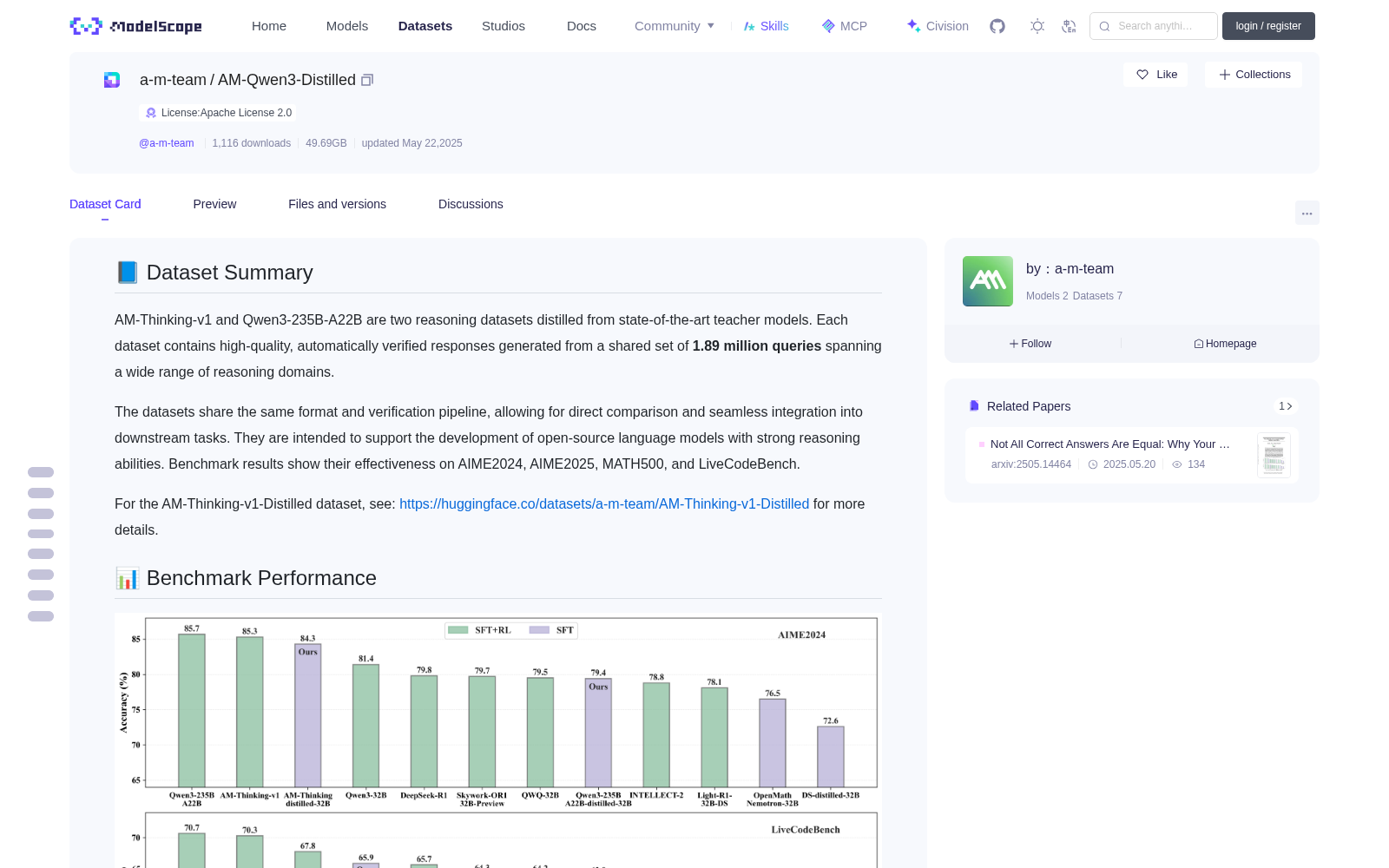Screen dimensions: 1389x868
Task: Open the Preview tab
Action: click(214, 204)
